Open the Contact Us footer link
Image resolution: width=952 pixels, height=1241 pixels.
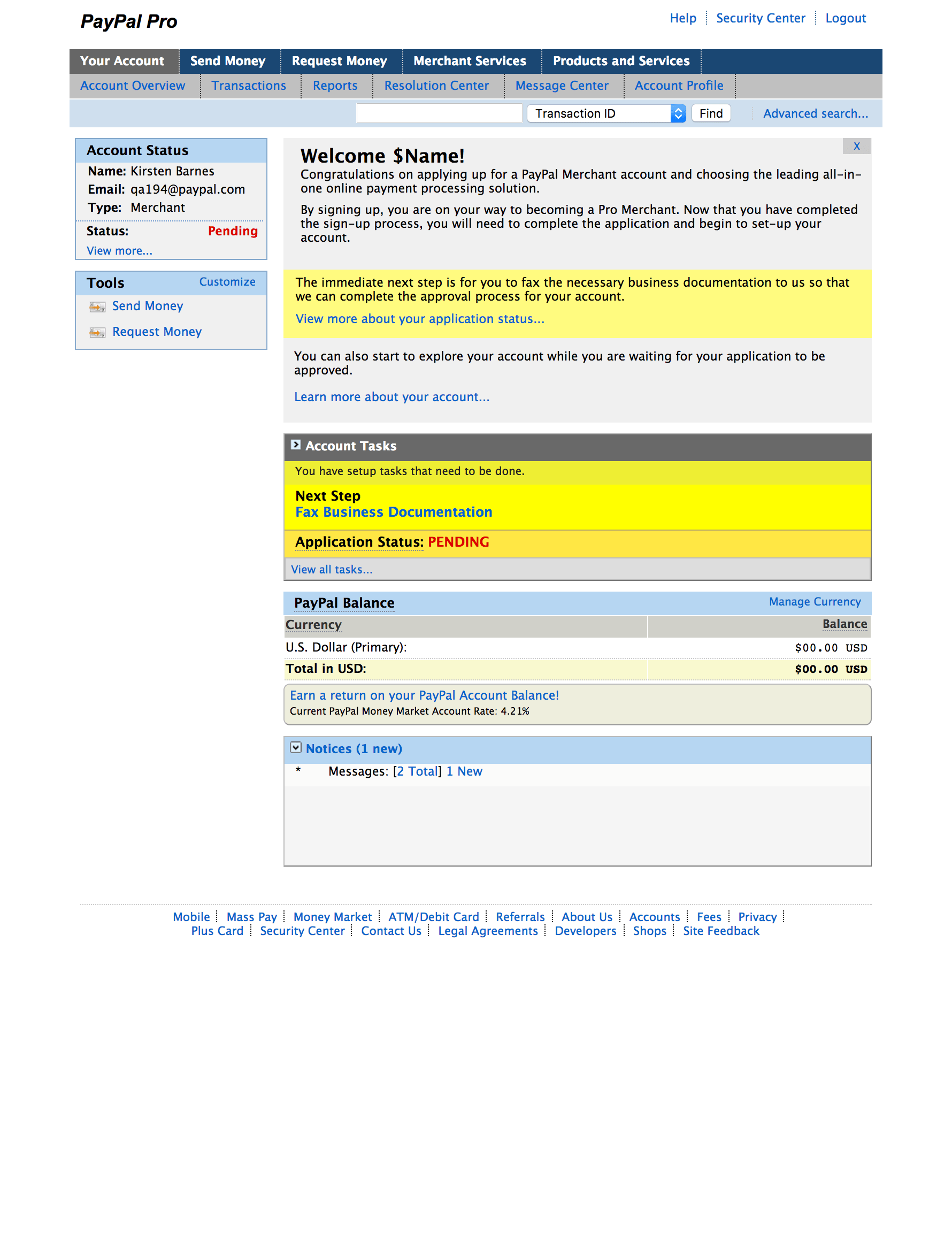pos(391,931)
